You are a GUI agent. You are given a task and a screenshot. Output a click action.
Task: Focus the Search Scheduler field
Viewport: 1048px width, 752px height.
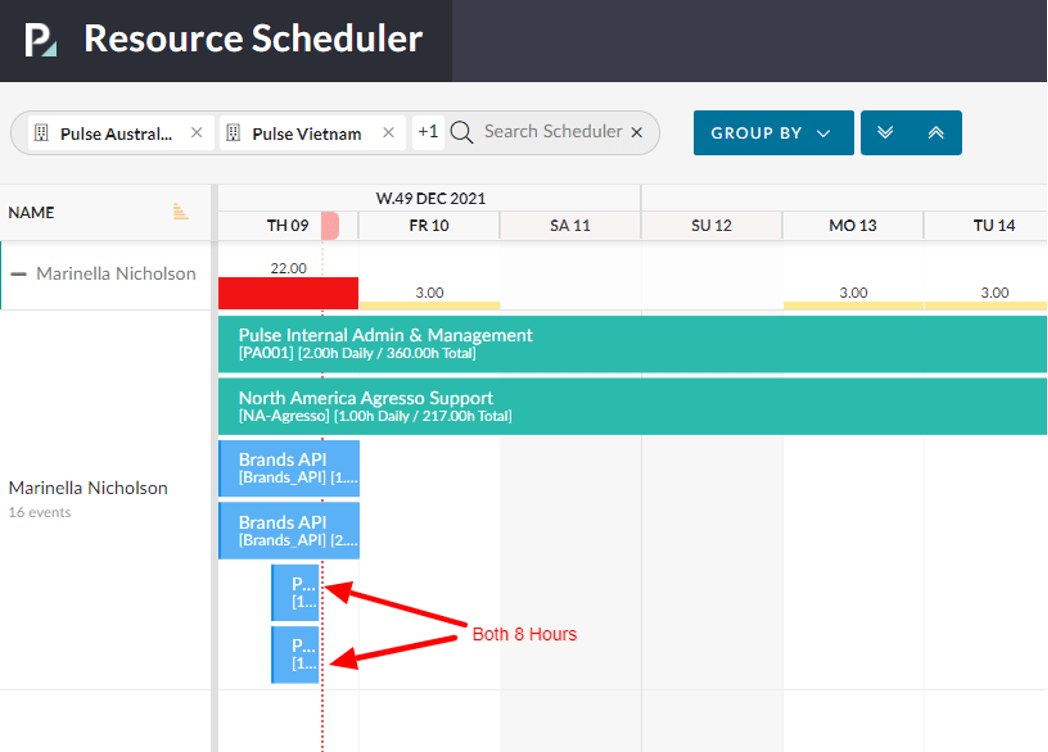pos(553,132)
